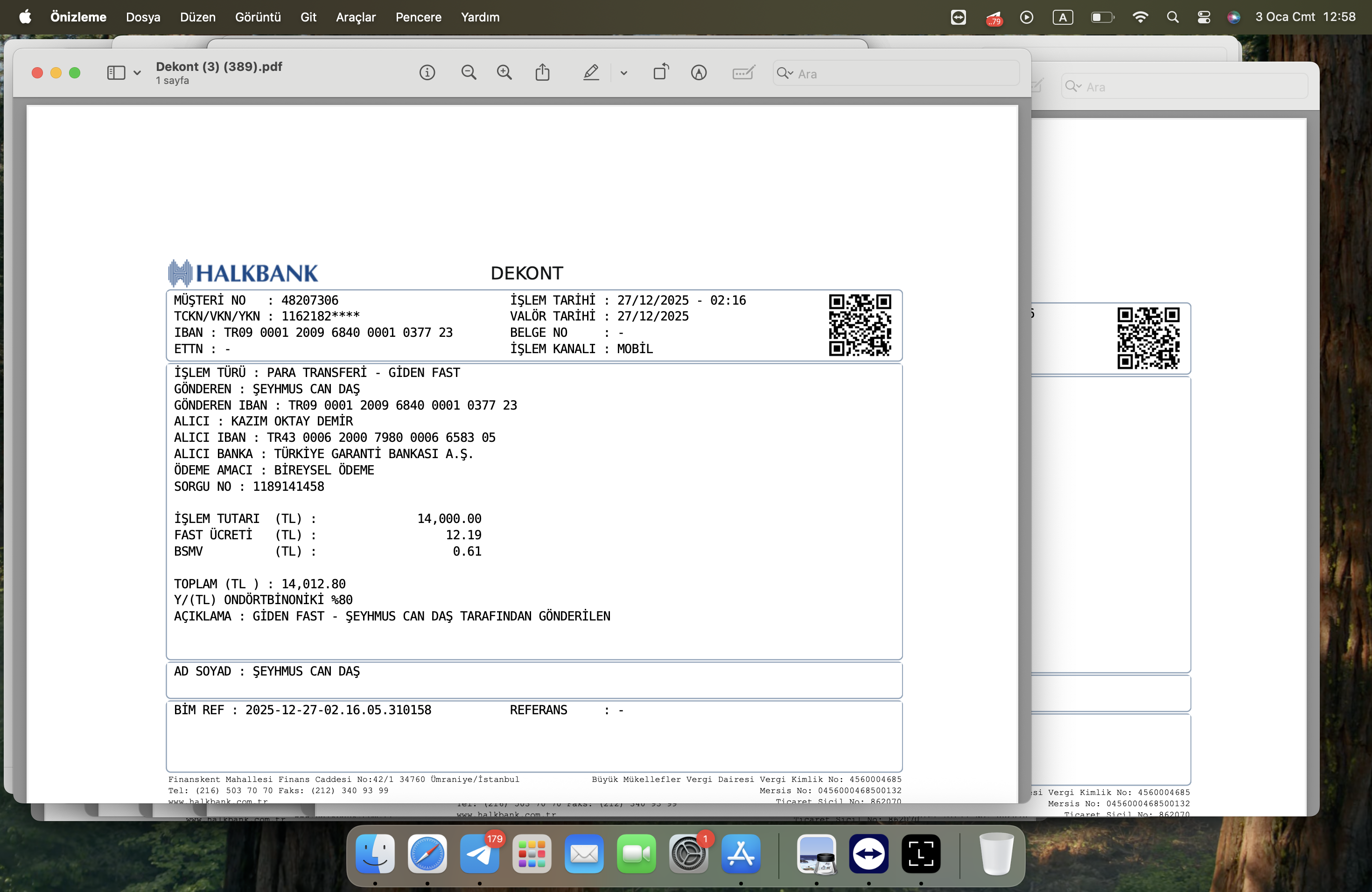The height and width of the screenshot is (892, 1372).
Task: Open the Düzen menu
Action: 198,17
